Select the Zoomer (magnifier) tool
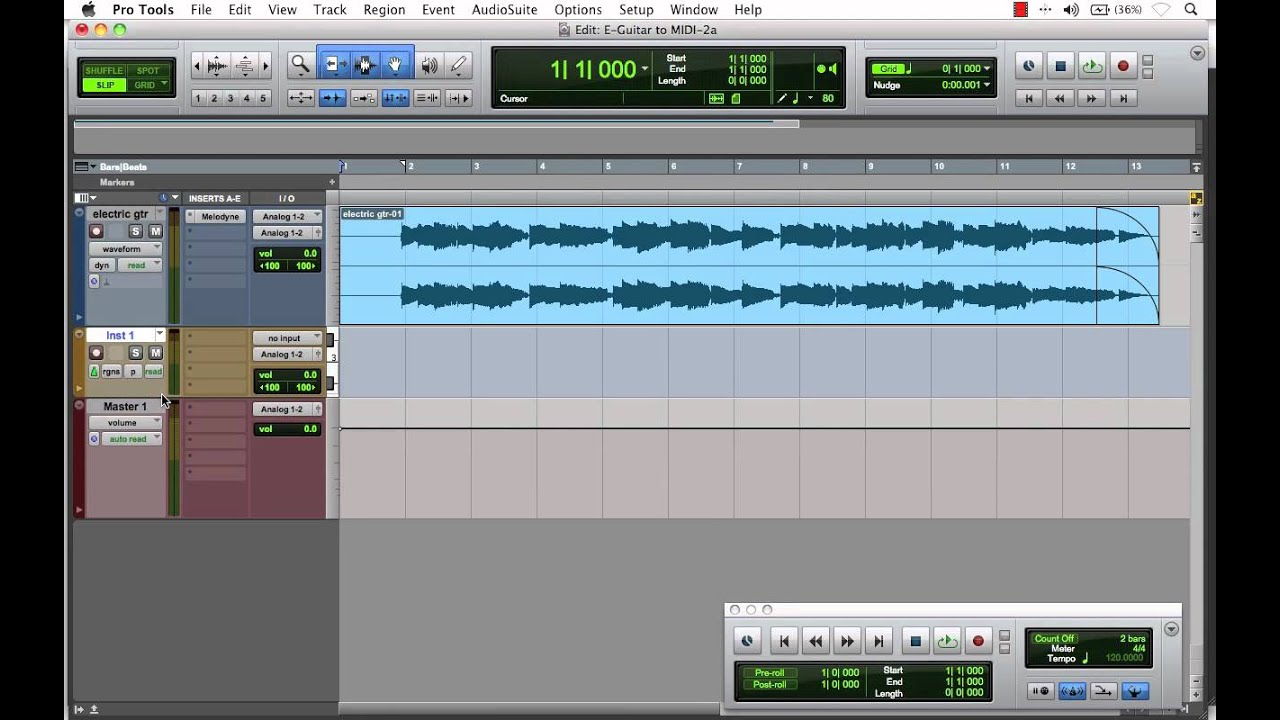 (300, 66)
